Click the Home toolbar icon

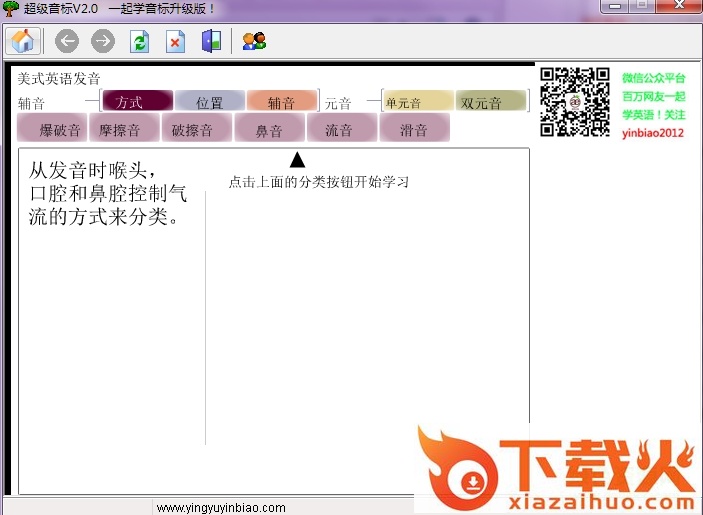tap(22, 41)
